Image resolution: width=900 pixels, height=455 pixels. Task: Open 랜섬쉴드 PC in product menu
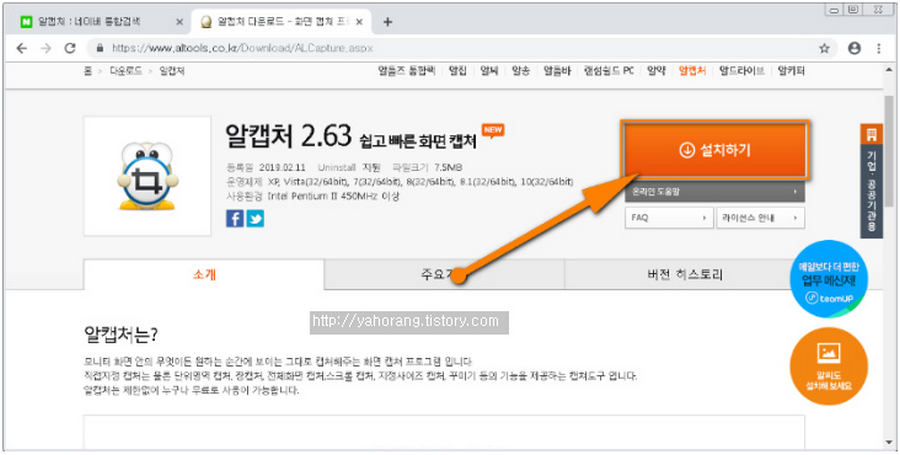608,71
